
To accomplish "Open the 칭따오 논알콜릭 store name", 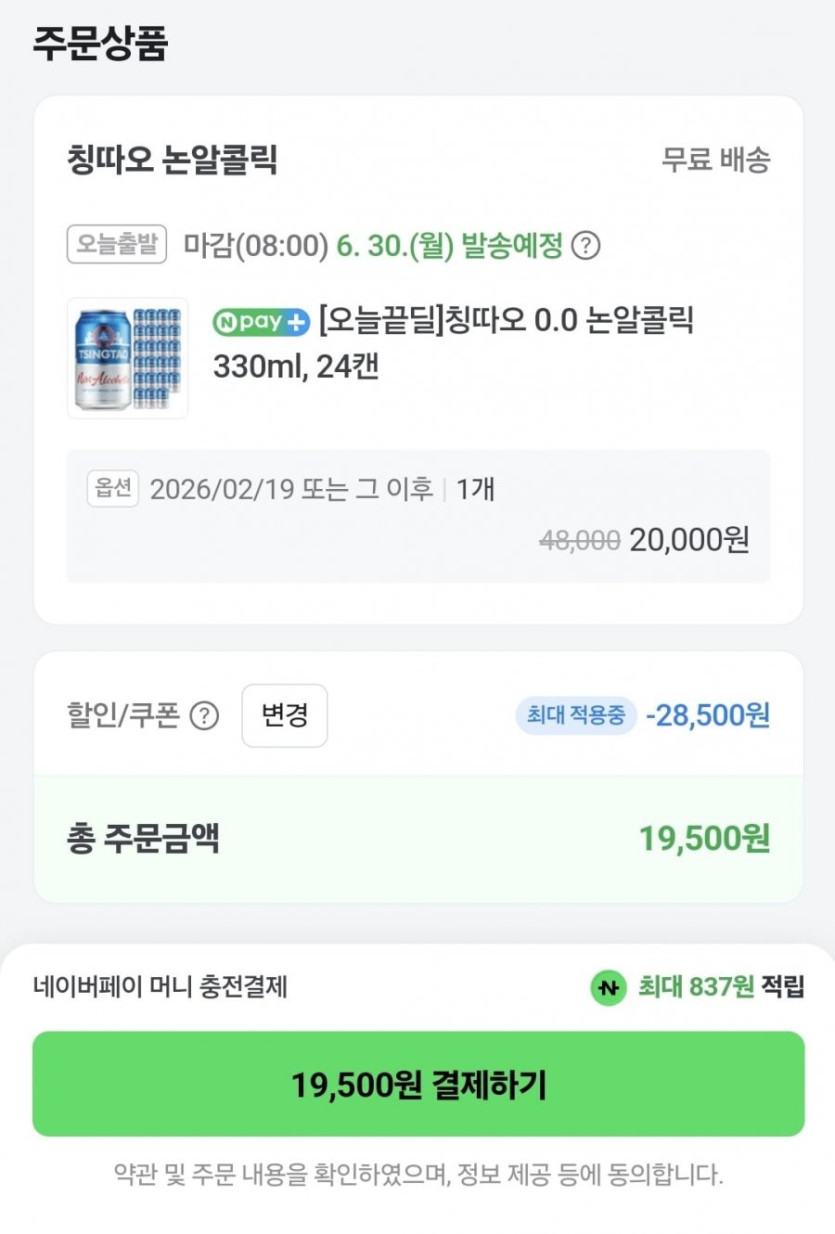I will pos(172,159).
